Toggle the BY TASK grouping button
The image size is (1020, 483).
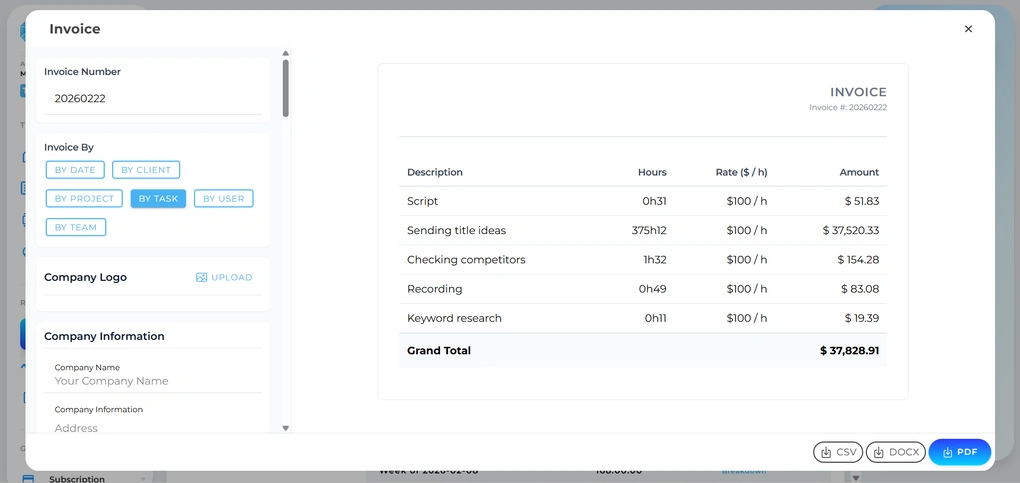tap(158, 199)
